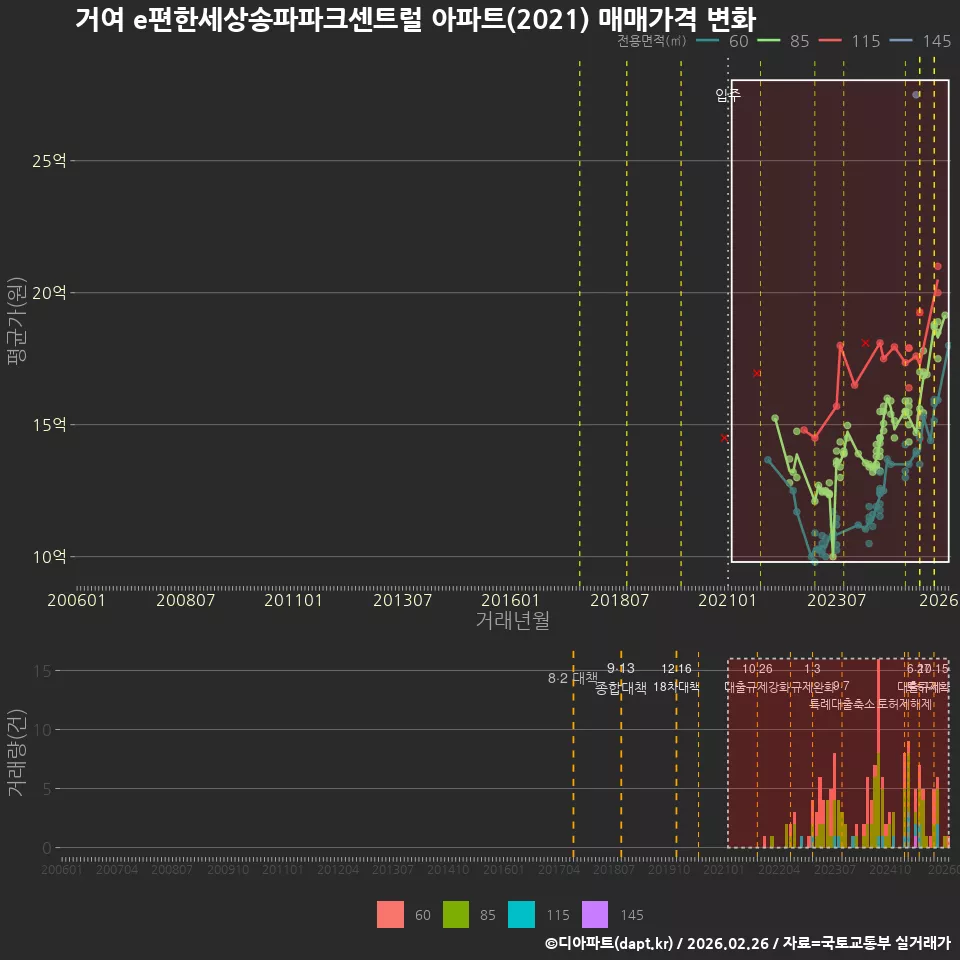Screen dimensions: 960x960
Task: Click the purple 145 swatch in bottom legend
Action: 594,915
